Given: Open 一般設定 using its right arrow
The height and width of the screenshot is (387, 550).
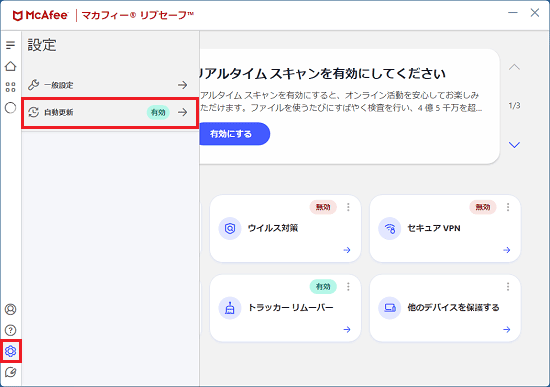Looking at the screenshot, I should (182, 85).
